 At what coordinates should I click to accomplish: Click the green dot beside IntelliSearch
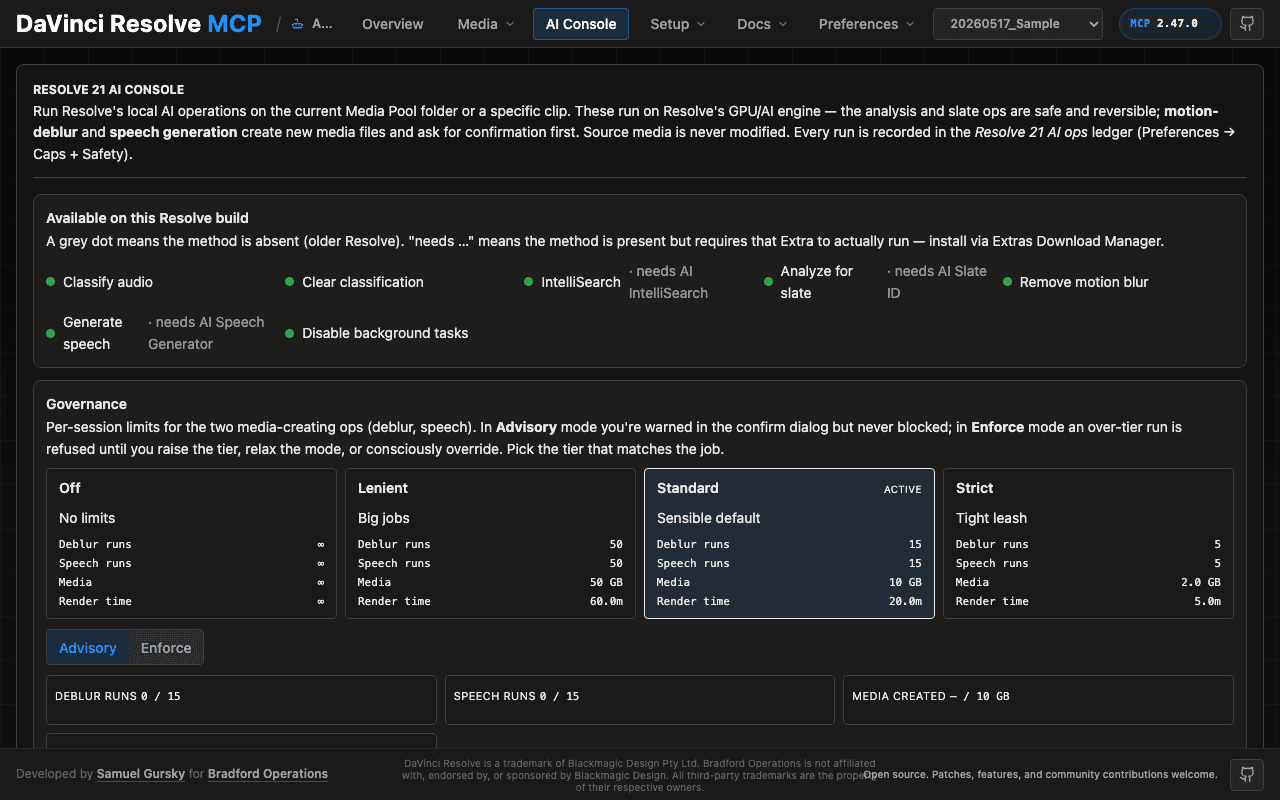pyautogui.click(x=529, y=282)
